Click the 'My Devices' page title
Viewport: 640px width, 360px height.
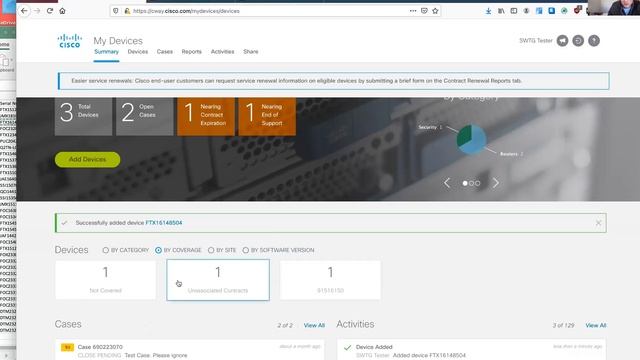[118, 41]
